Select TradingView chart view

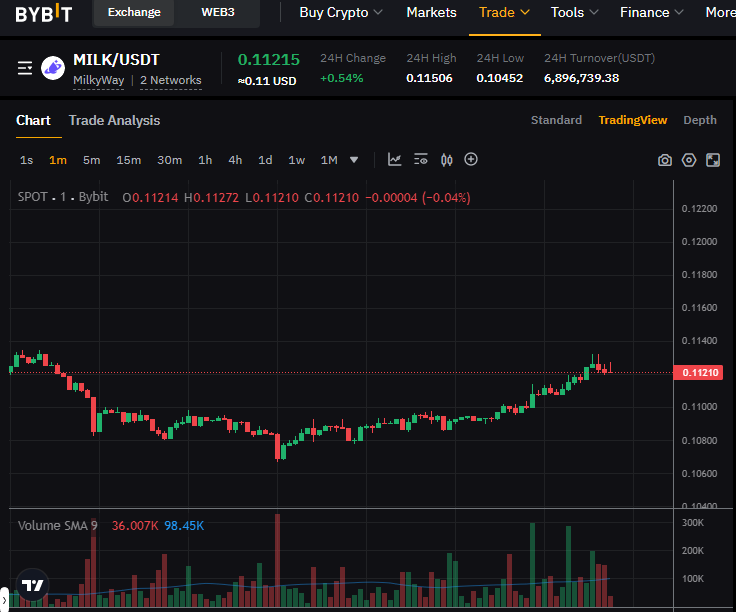pos(633,120)
